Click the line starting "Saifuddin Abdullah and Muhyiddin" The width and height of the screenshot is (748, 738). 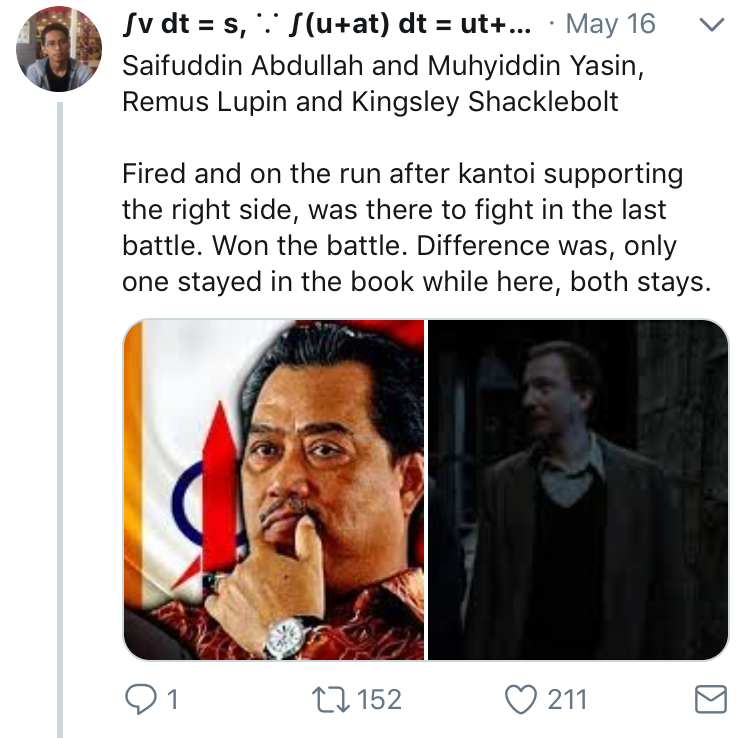click(342, 67)
